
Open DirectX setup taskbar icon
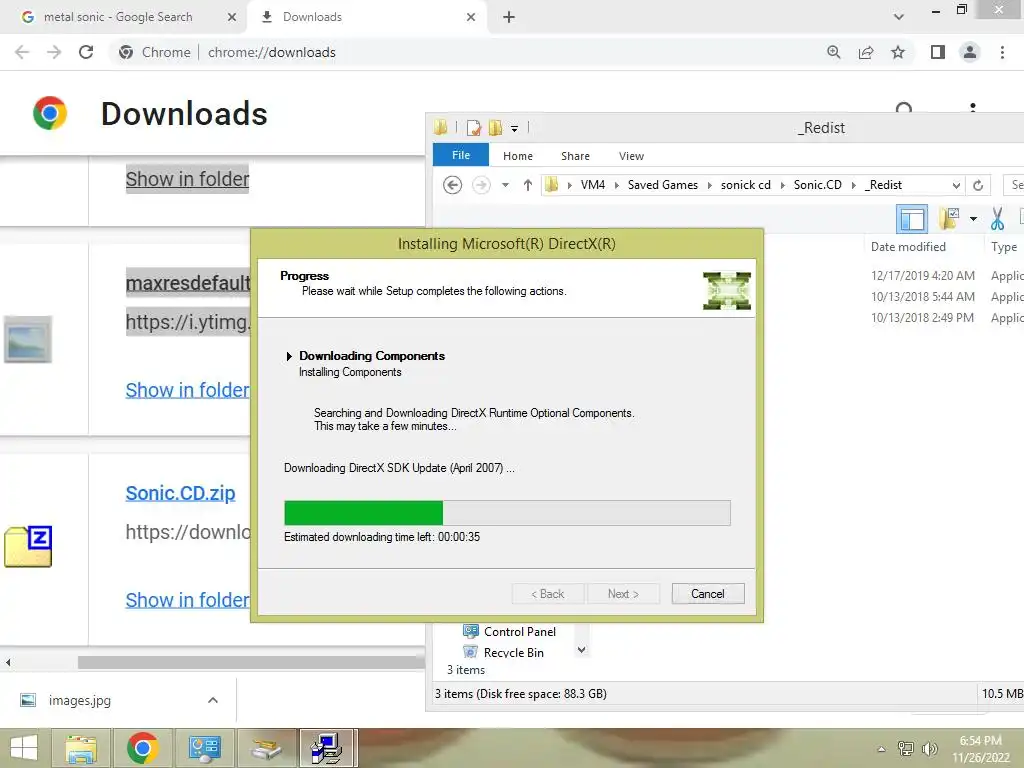tap(328, 748)
